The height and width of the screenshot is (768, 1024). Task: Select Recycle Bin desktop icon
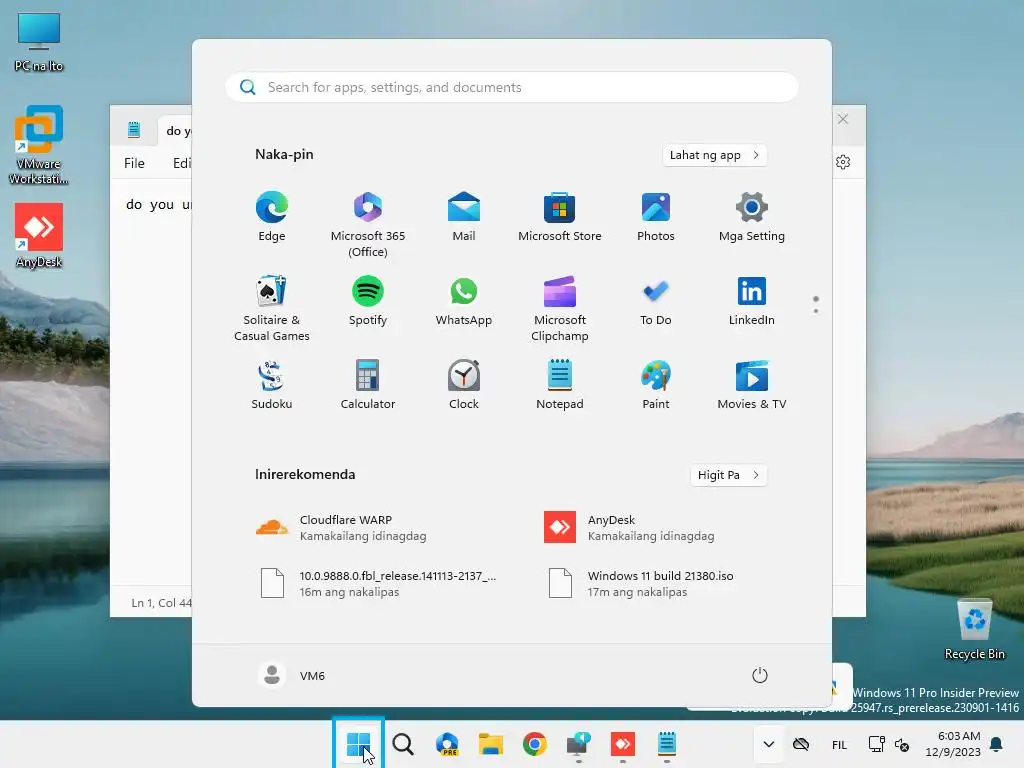tap(974, 630)
